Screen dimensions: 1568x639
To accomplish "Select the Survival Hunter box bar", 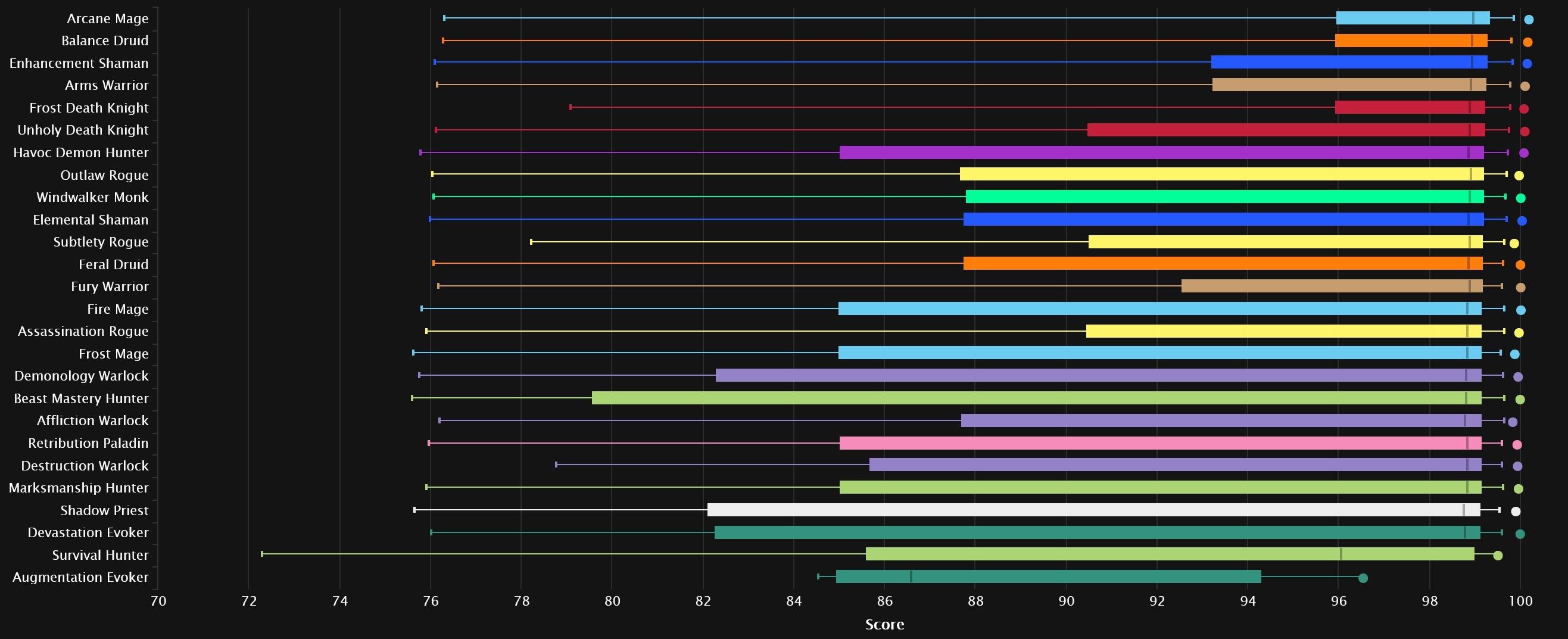I will coord(1170,554).
